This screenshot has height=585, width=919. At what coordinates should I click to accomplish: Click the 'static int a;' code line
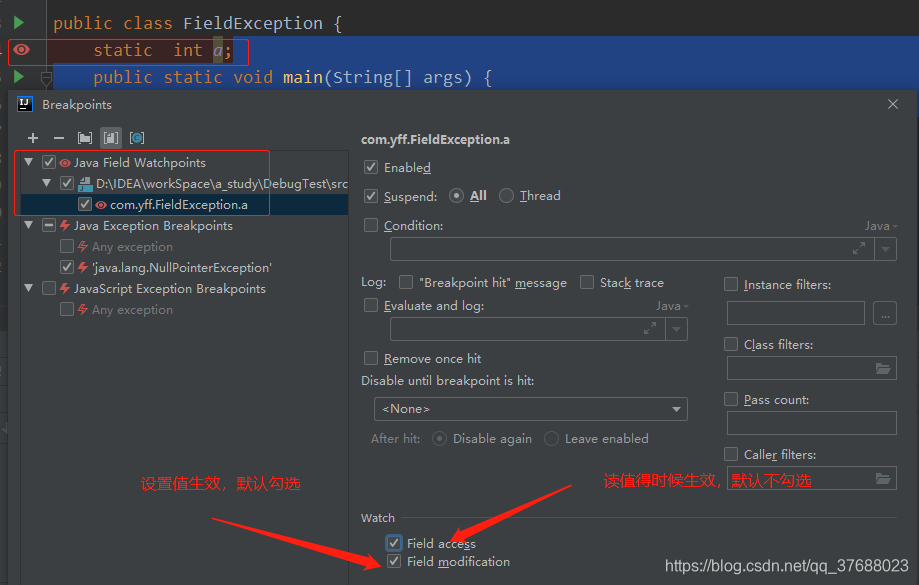click(162, 50)
